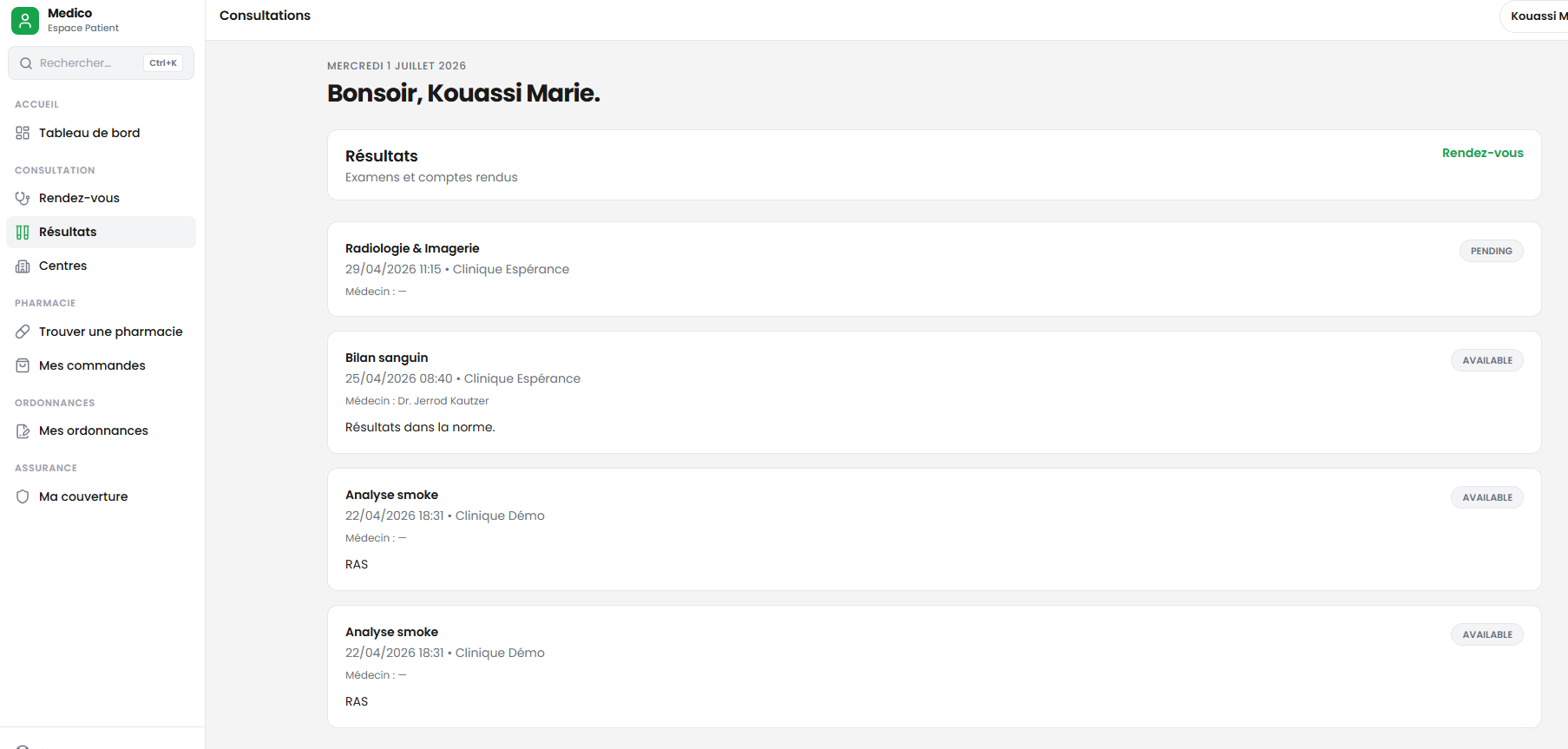Viewport: 1568px width, 749px height.
Task: Click the Mes ordonnances document icon
Action: (23, 430)
